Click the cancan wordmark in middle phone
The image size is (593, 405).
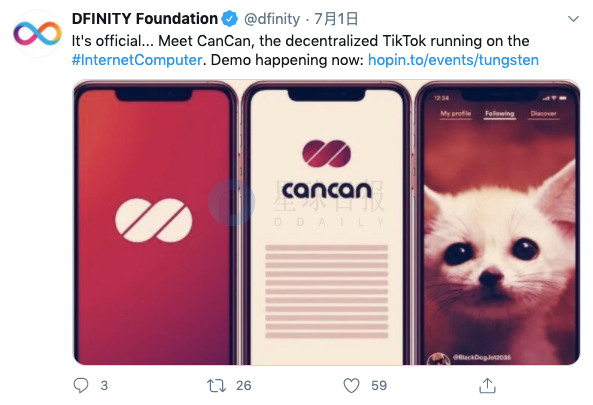(x=327, y=190)
